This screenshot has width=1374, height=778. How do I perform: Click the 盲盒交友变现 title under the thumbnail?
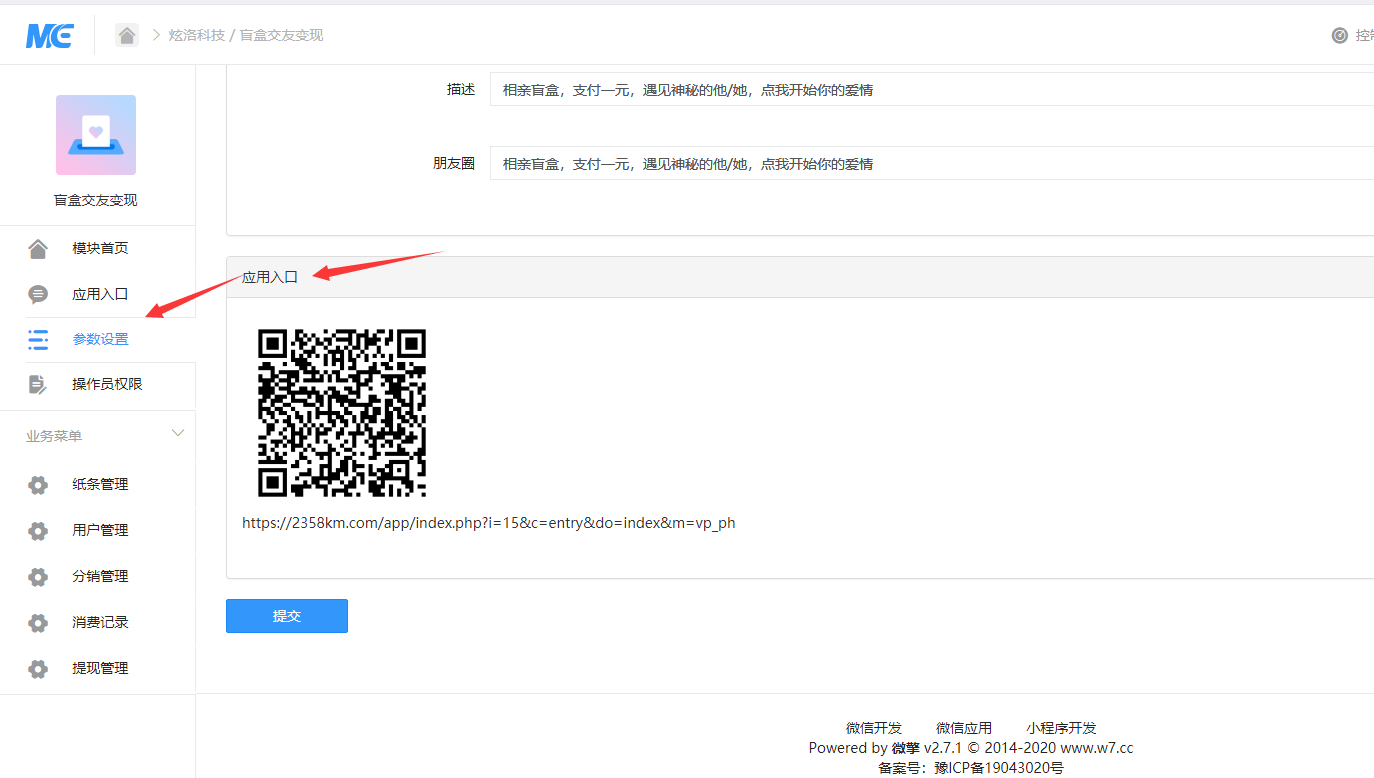coord(96,200)
